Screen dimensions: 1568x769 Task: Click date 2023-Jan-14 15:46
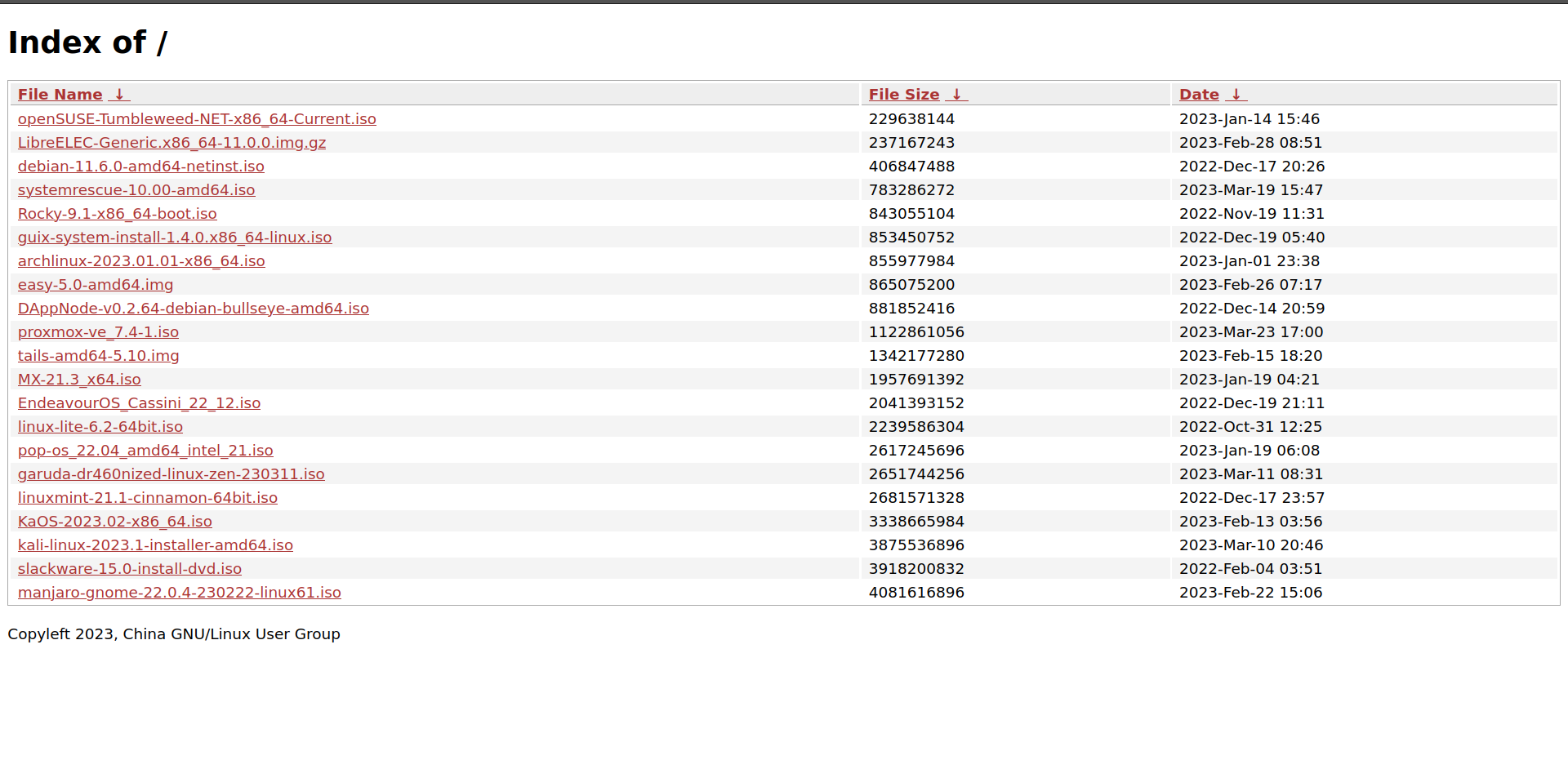pos(1249,119)
